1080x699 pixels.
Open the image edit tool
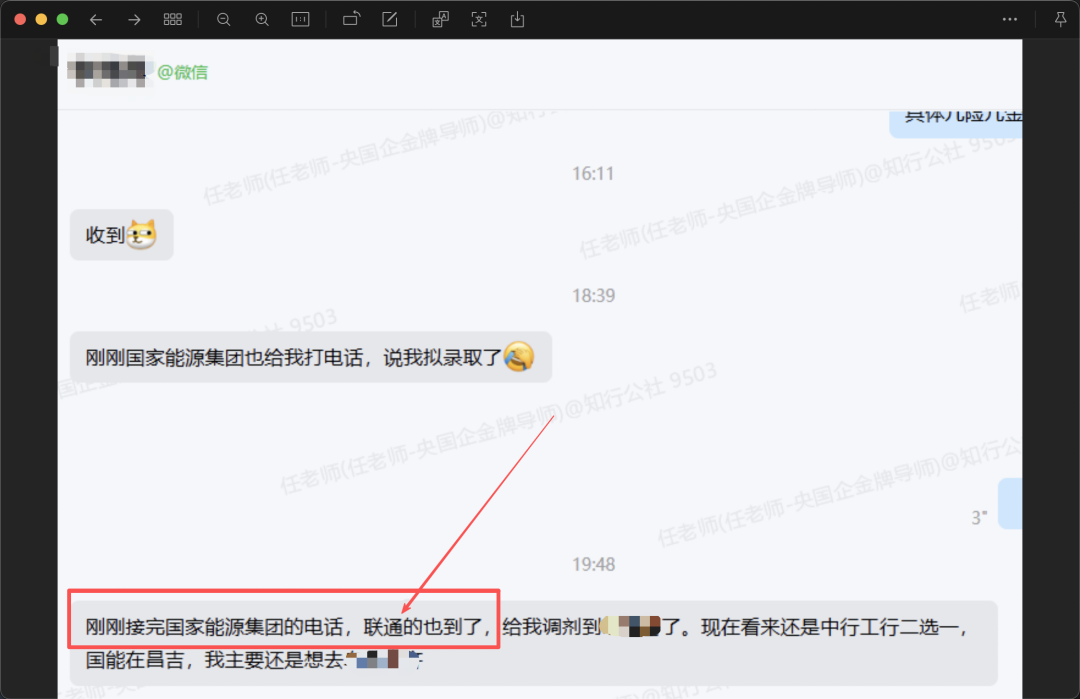(x=390, y=19)
